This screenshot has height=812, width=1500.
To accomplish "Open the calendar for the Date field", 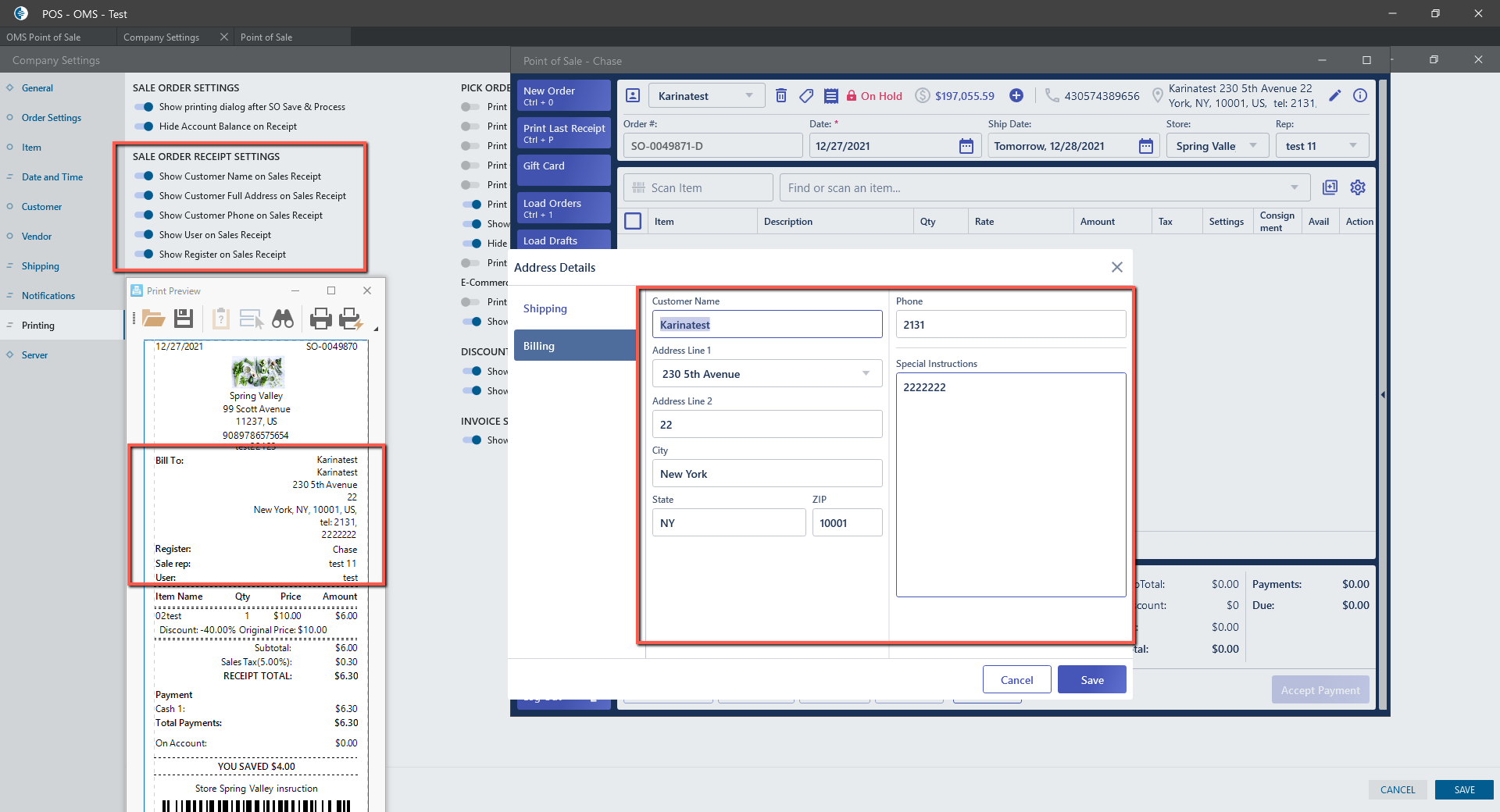I will (966, 146).
